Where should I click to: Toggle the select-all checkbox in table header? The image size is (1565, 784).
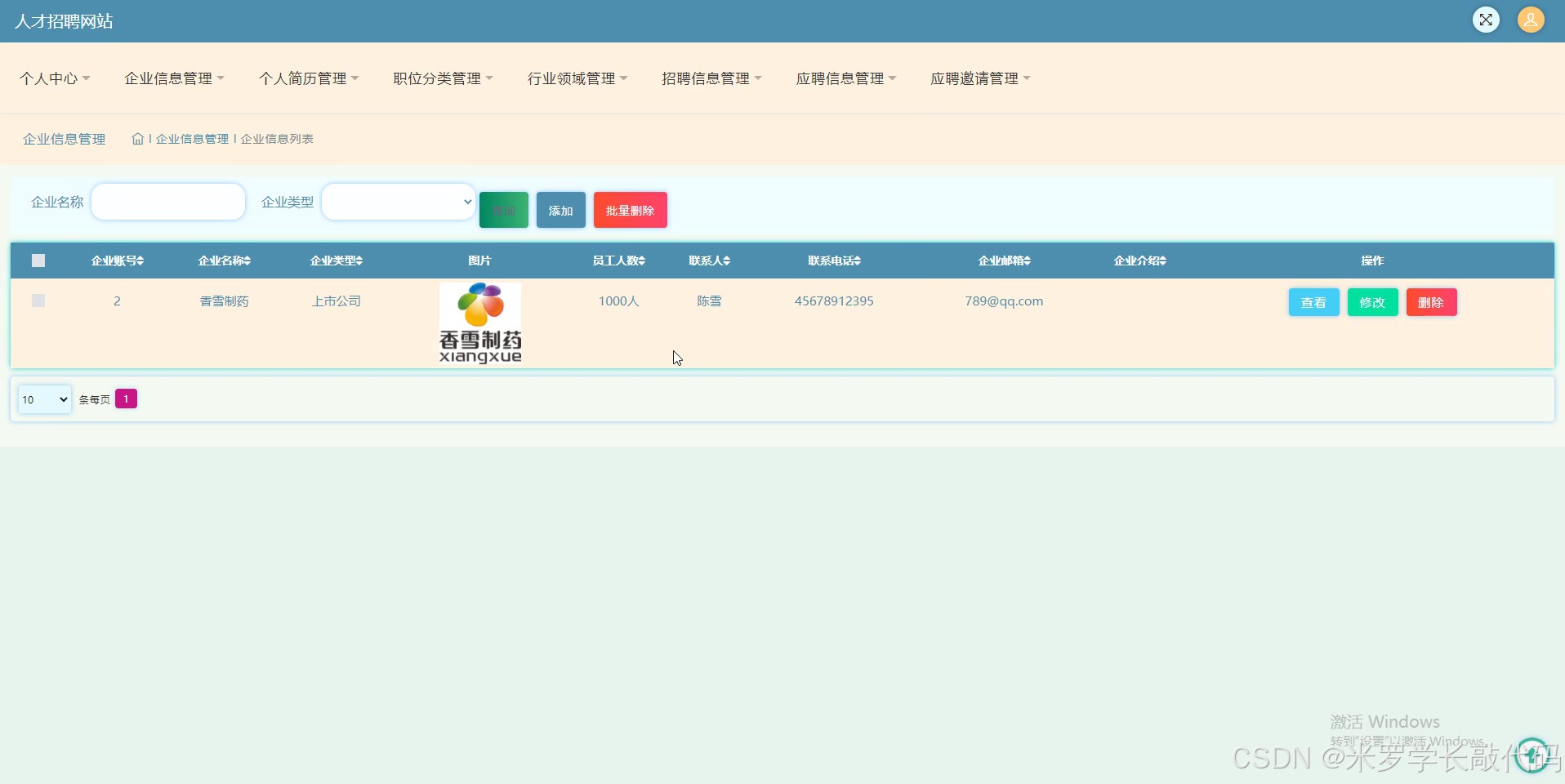[38, 261]
